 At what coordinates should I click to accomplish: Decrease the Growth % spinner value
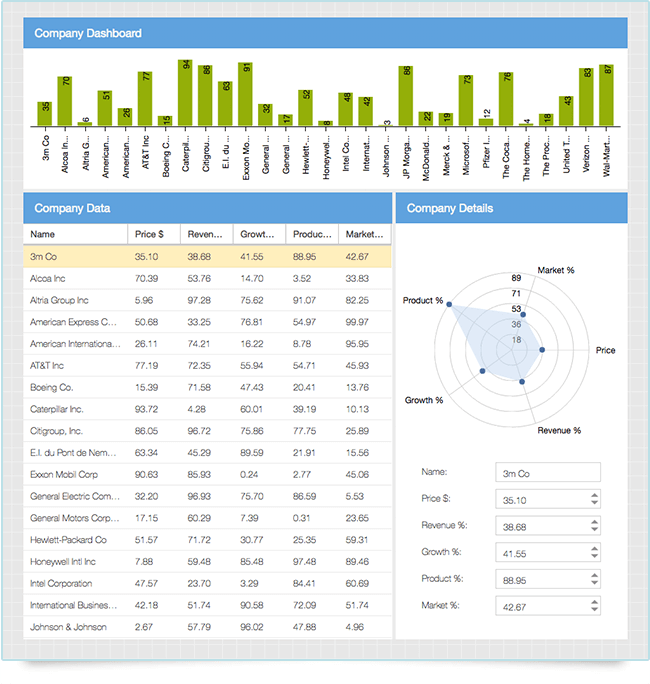[594, 556]
